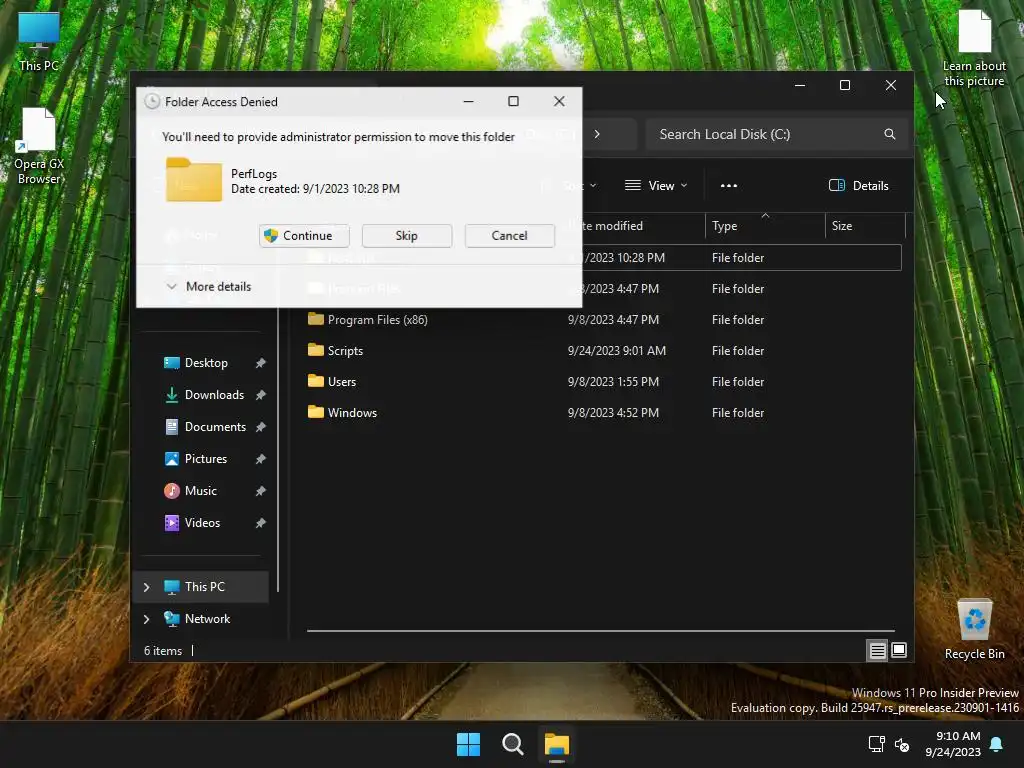Open the Opera GX Browser shortcut

click(x=39, y=146)
